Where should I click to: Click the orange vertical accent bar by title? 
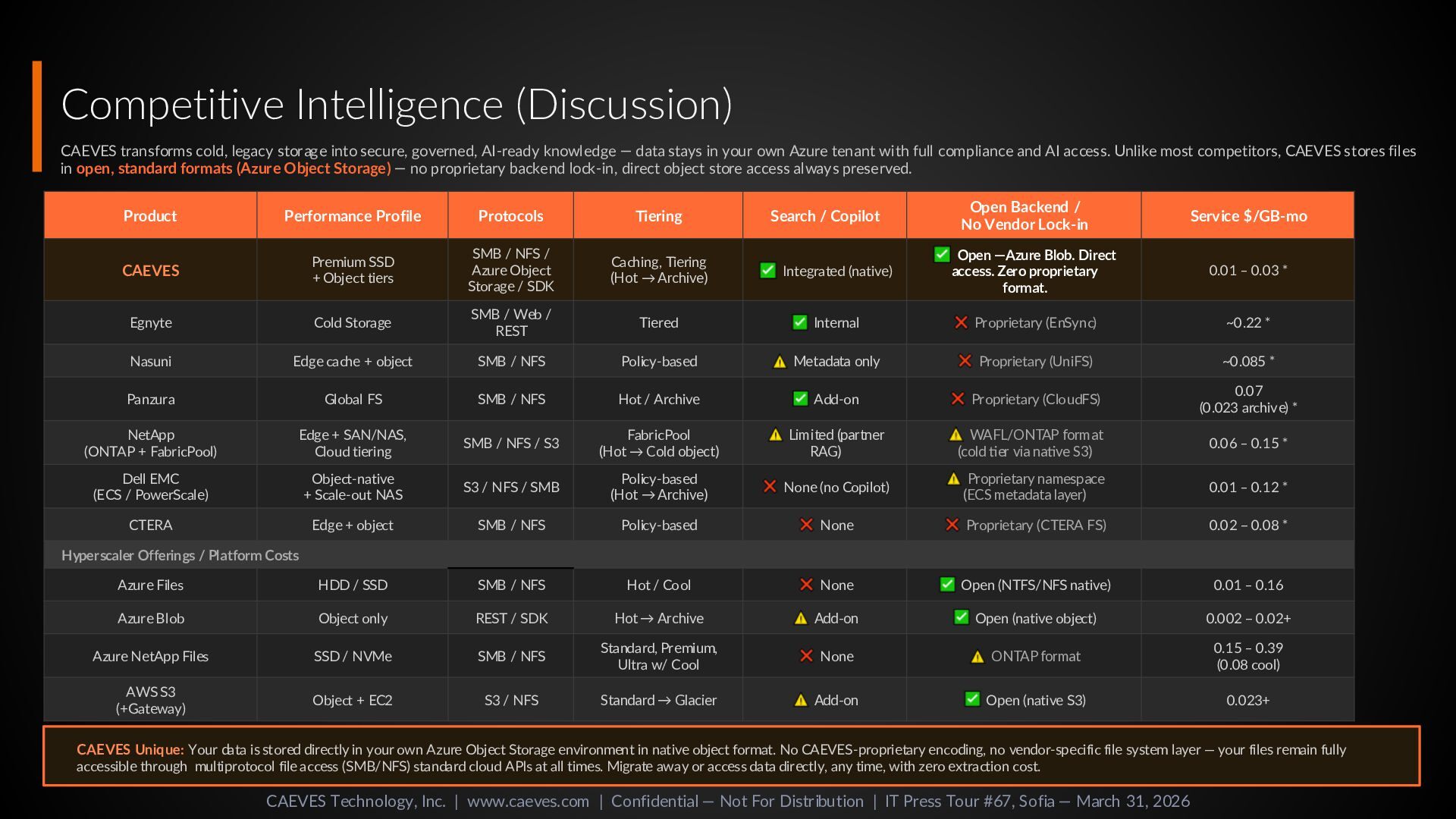tap(37, 116)
